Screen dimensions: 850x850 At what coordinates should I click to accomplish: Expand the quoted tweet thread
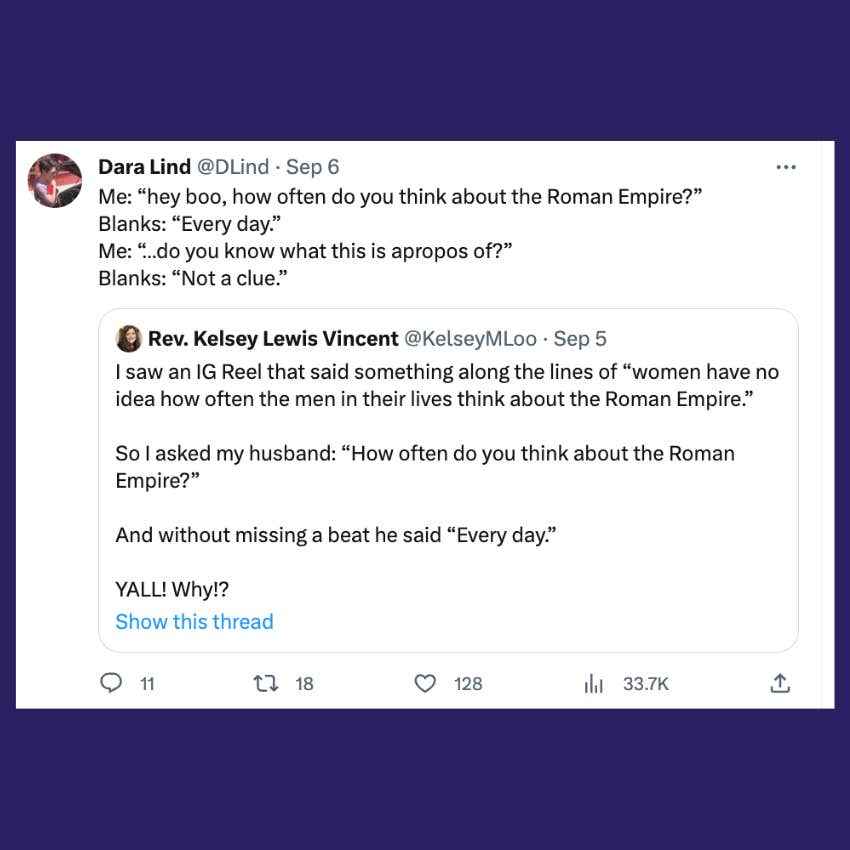click(194, 622)
